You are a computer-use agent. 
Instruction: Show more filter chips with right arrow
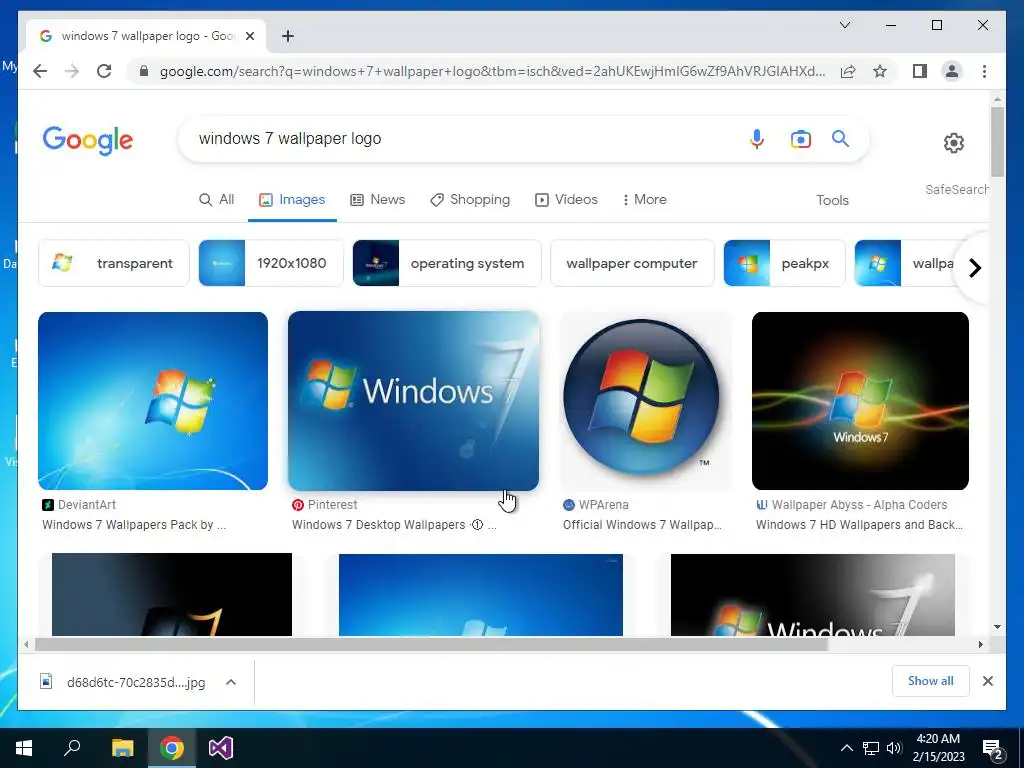(974, 268)
